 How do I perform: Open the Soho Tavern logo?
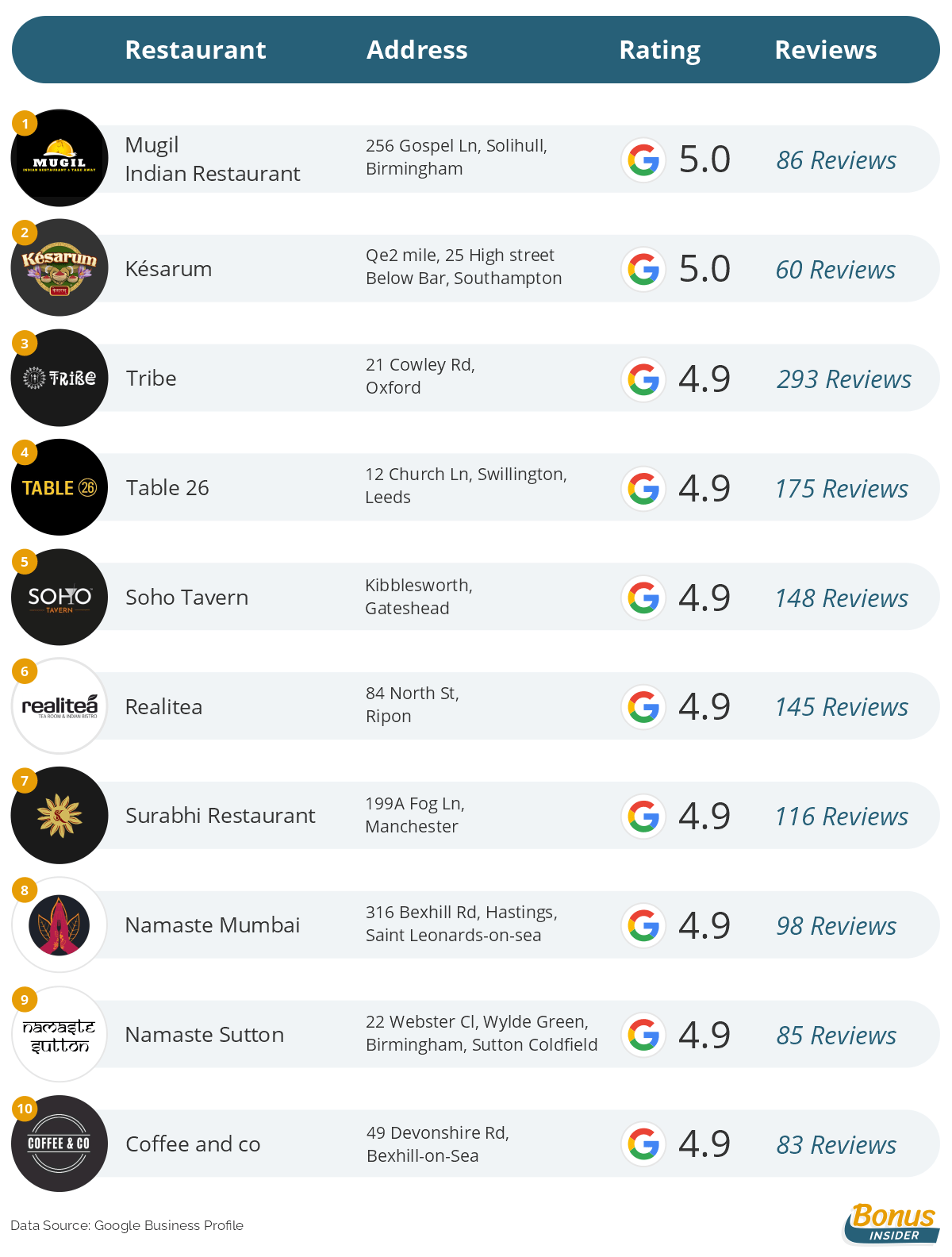point(59,597)
